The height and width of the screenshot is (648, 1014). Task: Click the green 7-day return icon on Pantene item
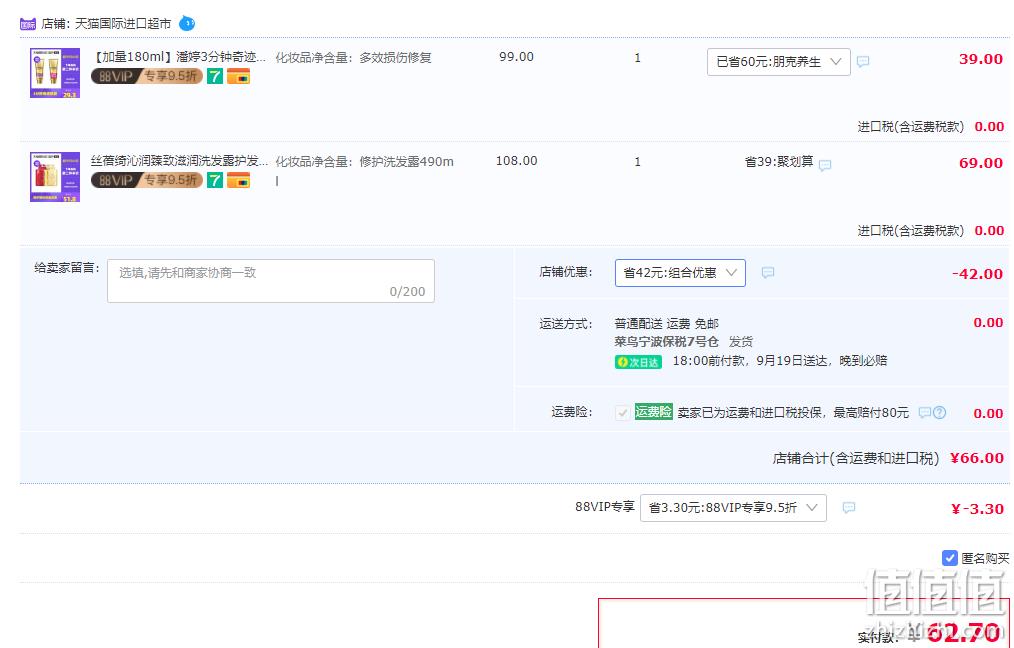(x=215, y=76)
